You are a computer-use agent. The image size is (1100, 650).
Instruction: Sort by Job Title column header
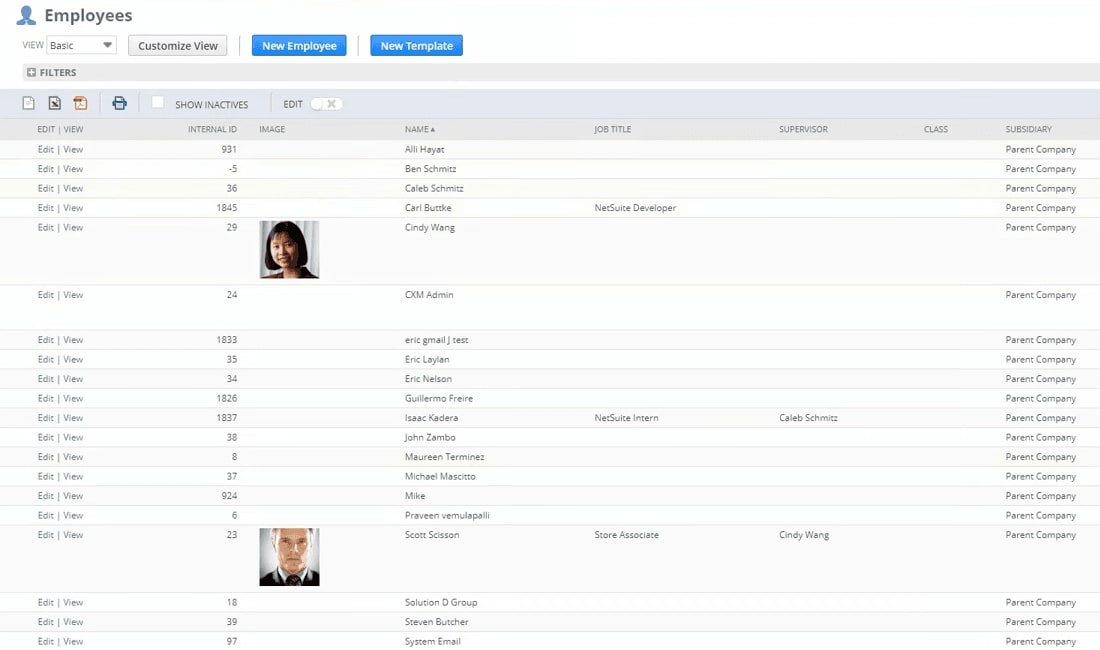(612, 129)
